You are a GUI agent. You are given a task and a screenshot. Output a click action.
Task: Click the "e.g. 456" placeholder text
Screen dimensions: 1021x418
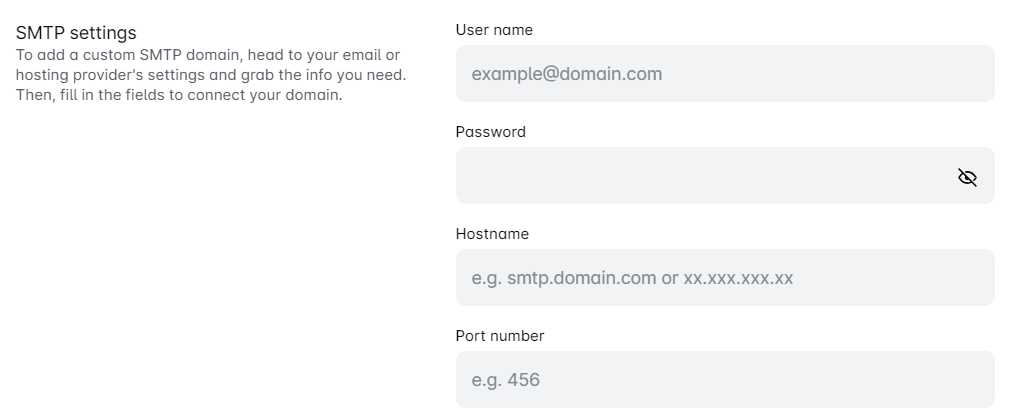tap(505, 380)
